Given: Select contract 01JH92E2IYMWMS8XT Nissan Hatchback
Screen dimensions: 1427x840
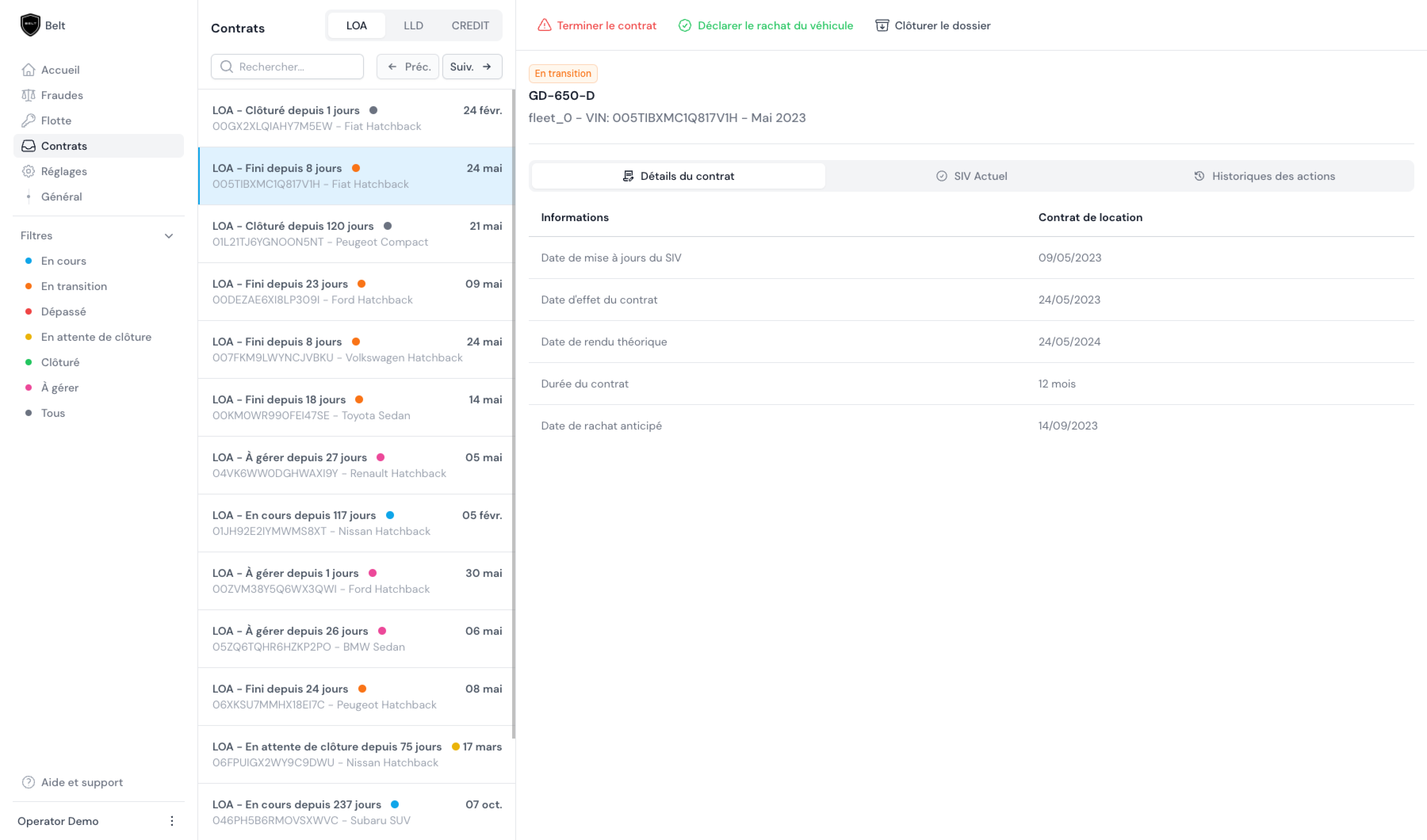Looking at the screenshot, I should click(357, 523).
